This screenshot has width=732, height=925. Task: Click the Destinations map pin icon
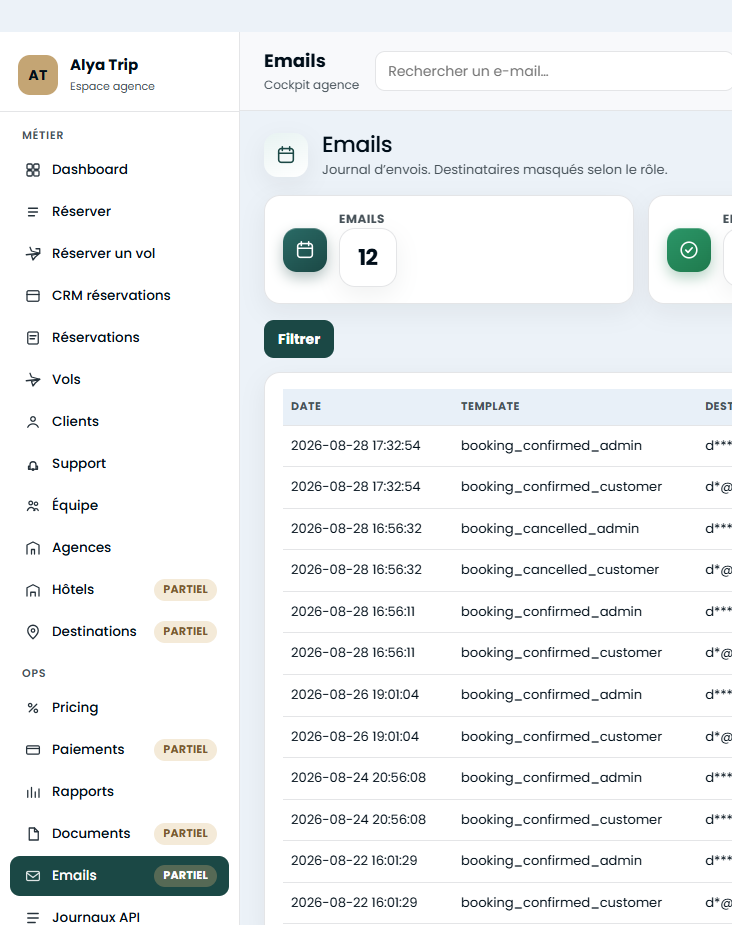[x=33, y=632]
